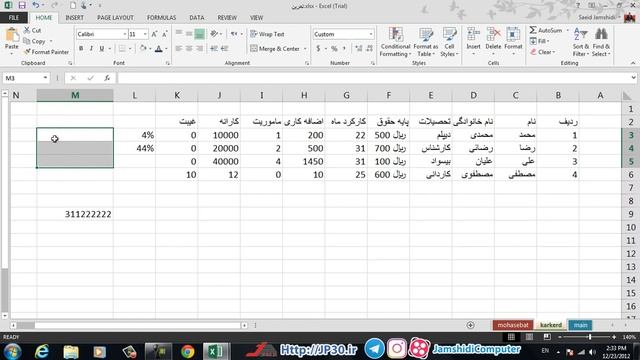This screenshot has width=640, height=360.
Task: Toggle Underline formatting
Action: (102, 49)
